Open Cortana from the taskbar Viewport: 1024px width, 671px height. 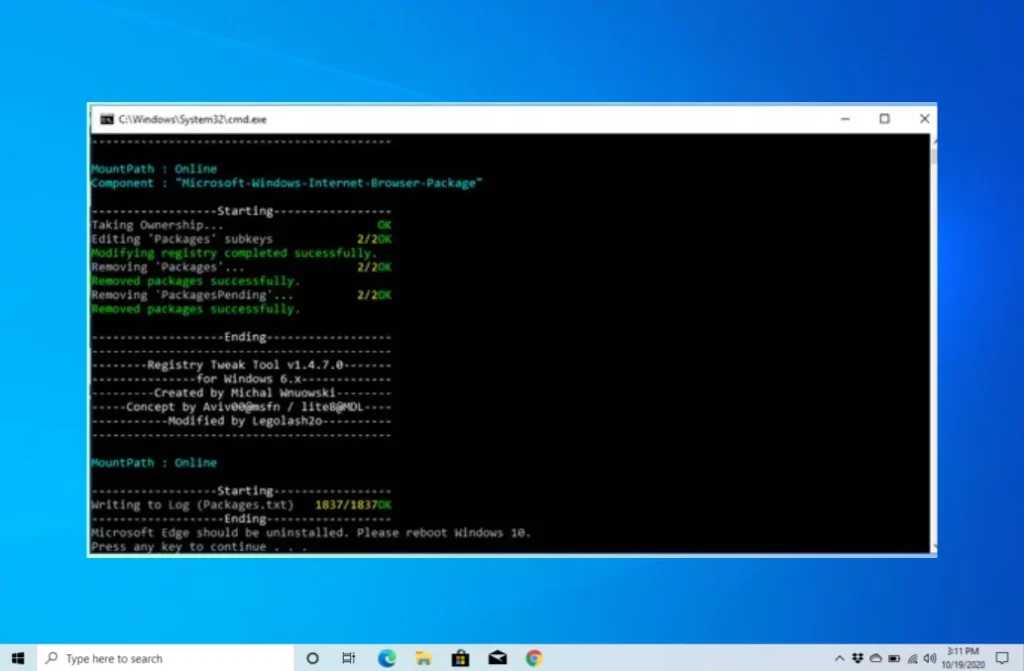(312, 658)
